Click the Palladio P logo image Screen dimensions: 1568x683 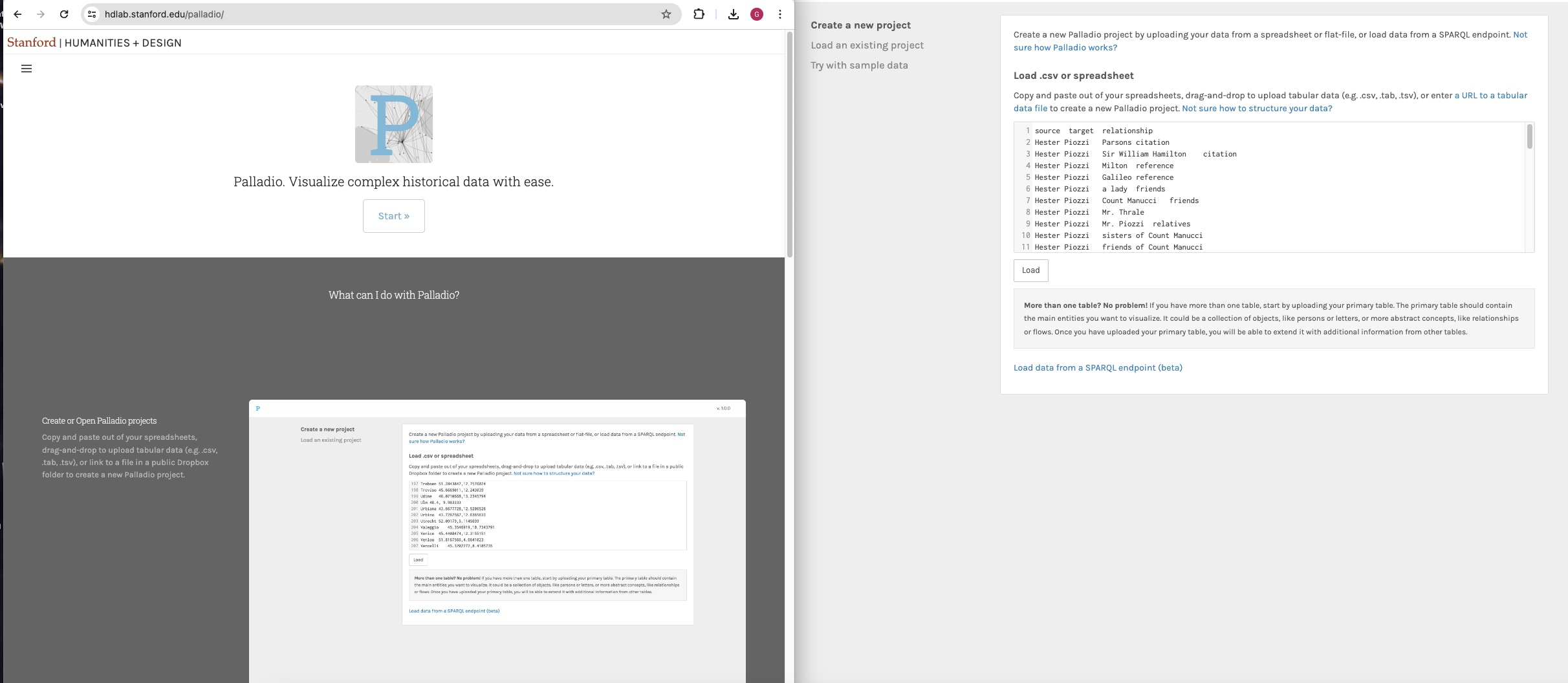(x=394, y=124)
